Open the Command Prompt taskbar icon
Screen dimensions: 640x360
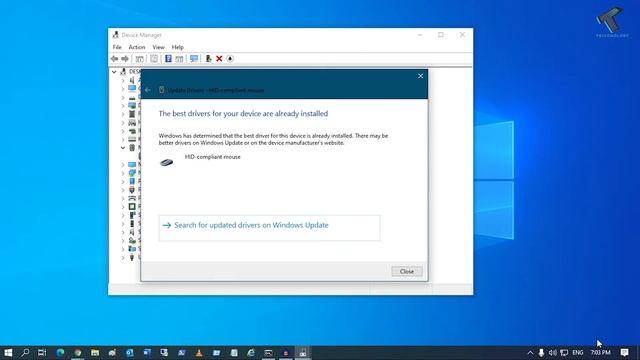[268, 353]
